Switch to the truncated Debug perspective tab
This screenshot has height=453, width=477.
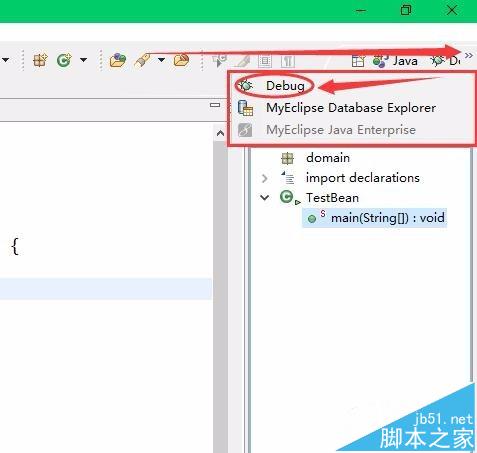tap(445, 61)
